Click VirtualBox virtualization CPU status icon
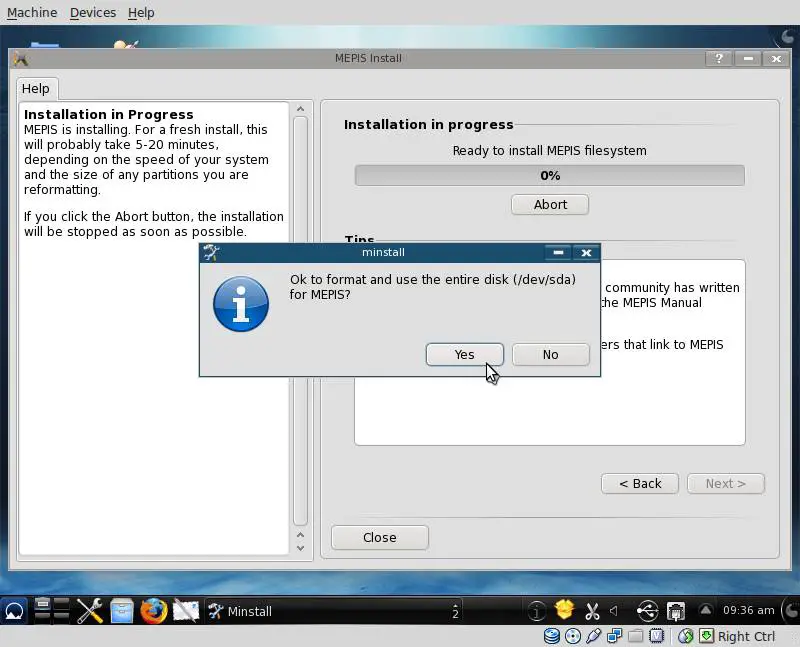 656,636
